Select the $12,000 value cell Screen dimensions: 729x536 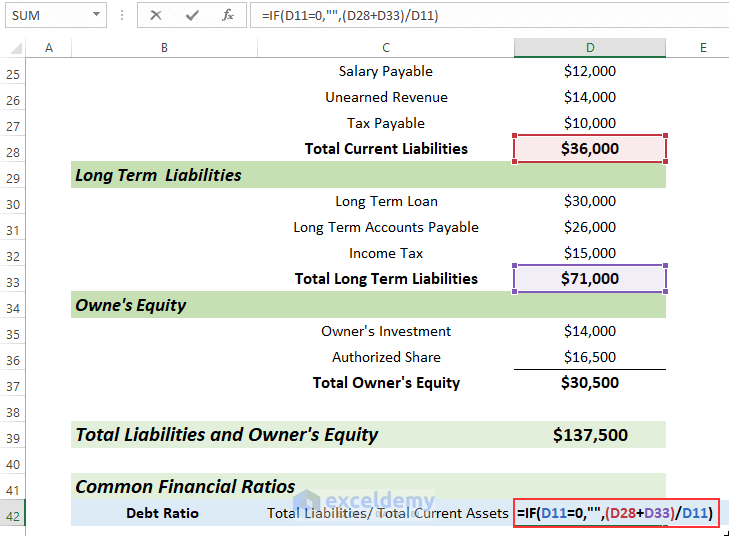coord(590,71)
